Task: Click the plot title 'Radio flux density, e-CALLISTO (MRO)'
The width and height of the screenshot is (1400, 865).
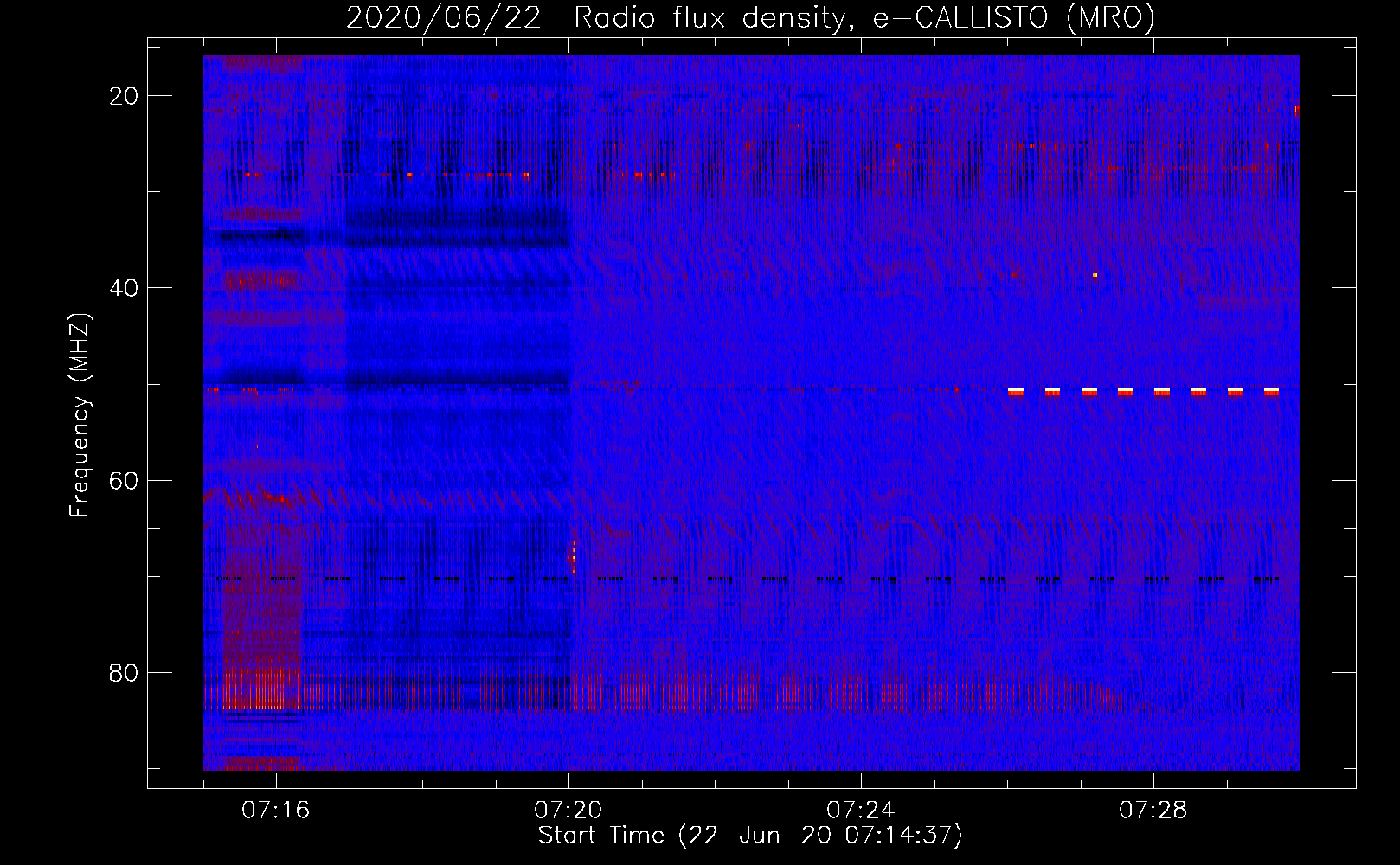Action: [864, 17]
